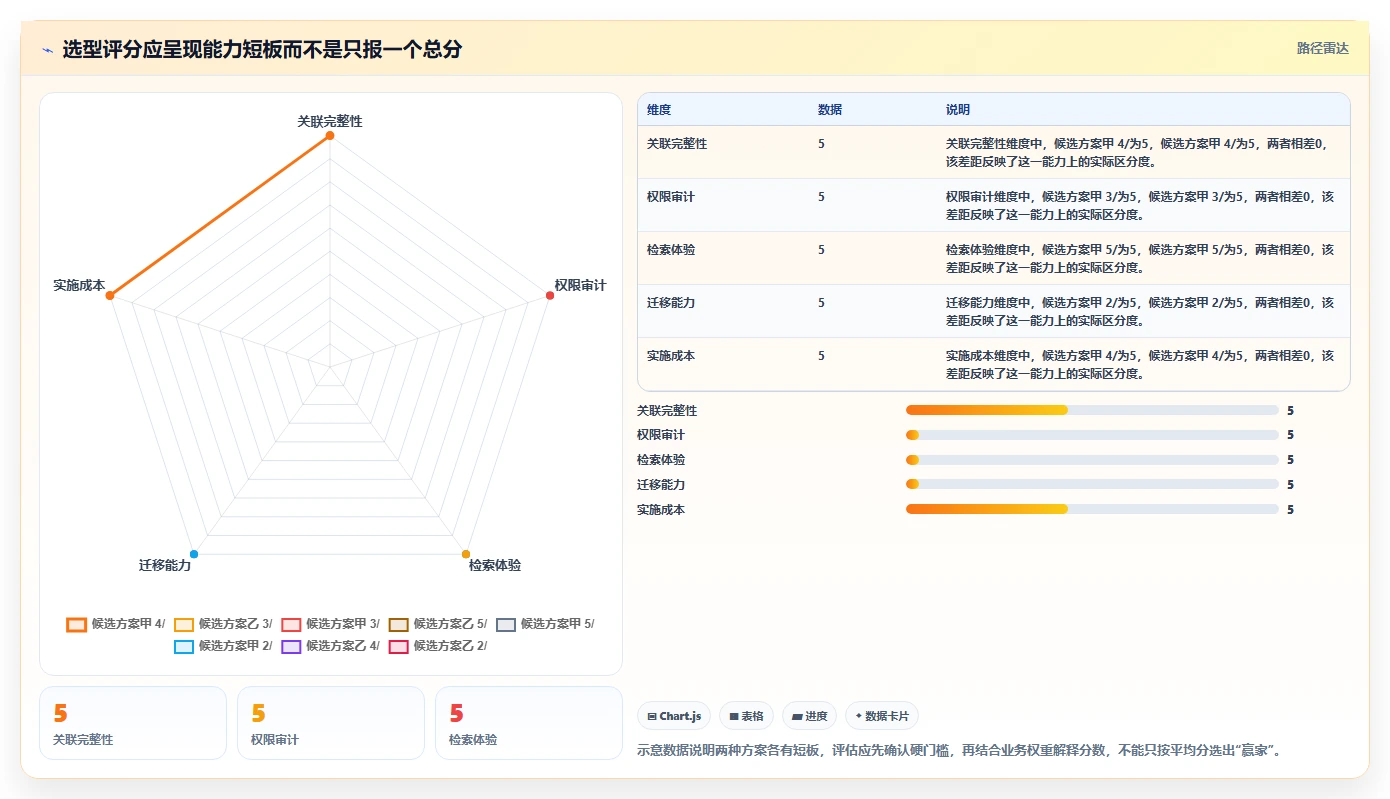The height and width of the screenshot is (799, 1390).
Task: Toggle legend series 候选方案甲 5/
Action: pyautogui.click(x=545, y=624)
